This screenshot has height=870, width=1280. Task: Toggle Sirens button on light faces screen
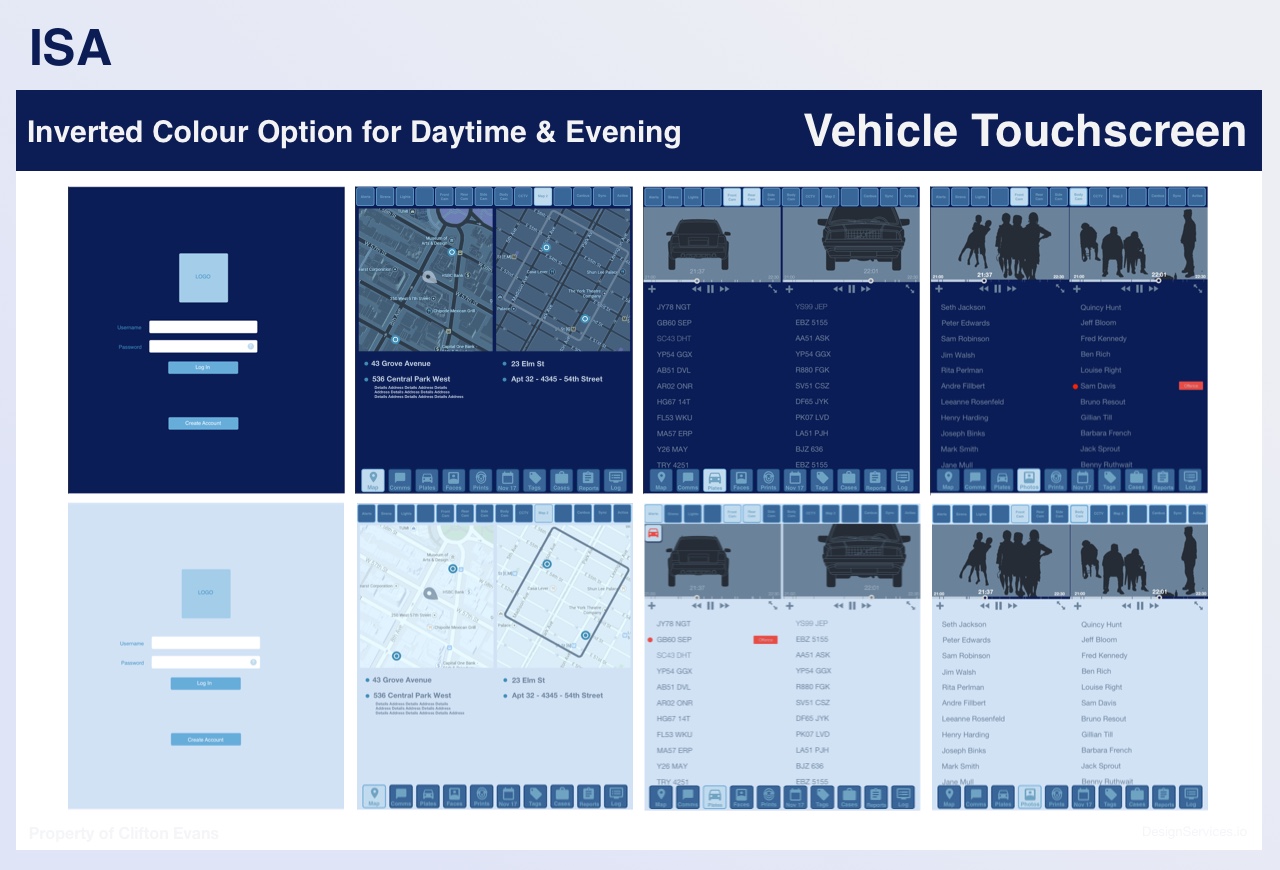pos(960,514)
